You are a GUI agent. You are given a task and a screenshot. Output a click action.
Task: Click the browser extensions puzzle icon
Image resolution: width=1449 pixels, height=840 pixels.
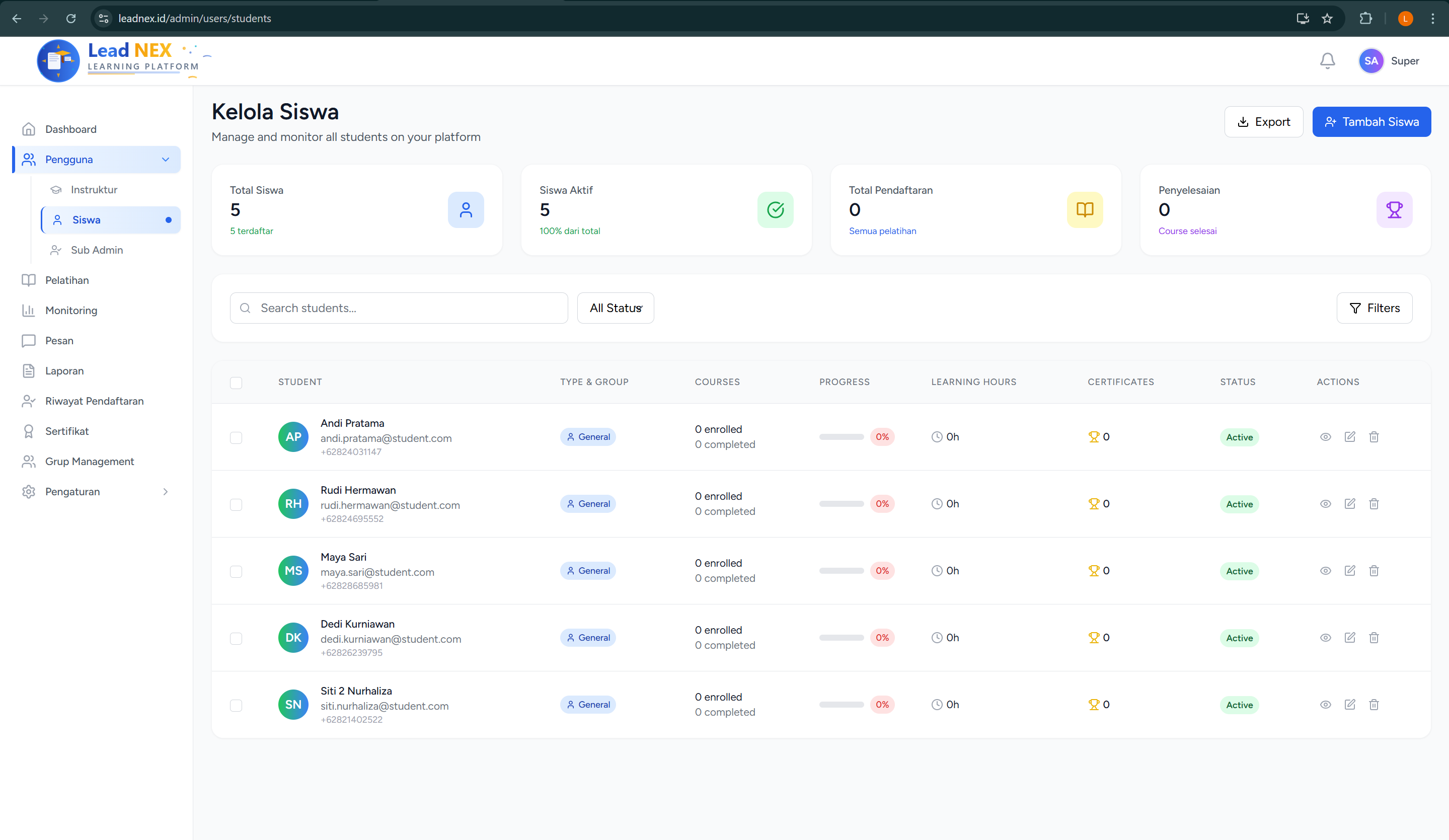(x=1365, y=19)
